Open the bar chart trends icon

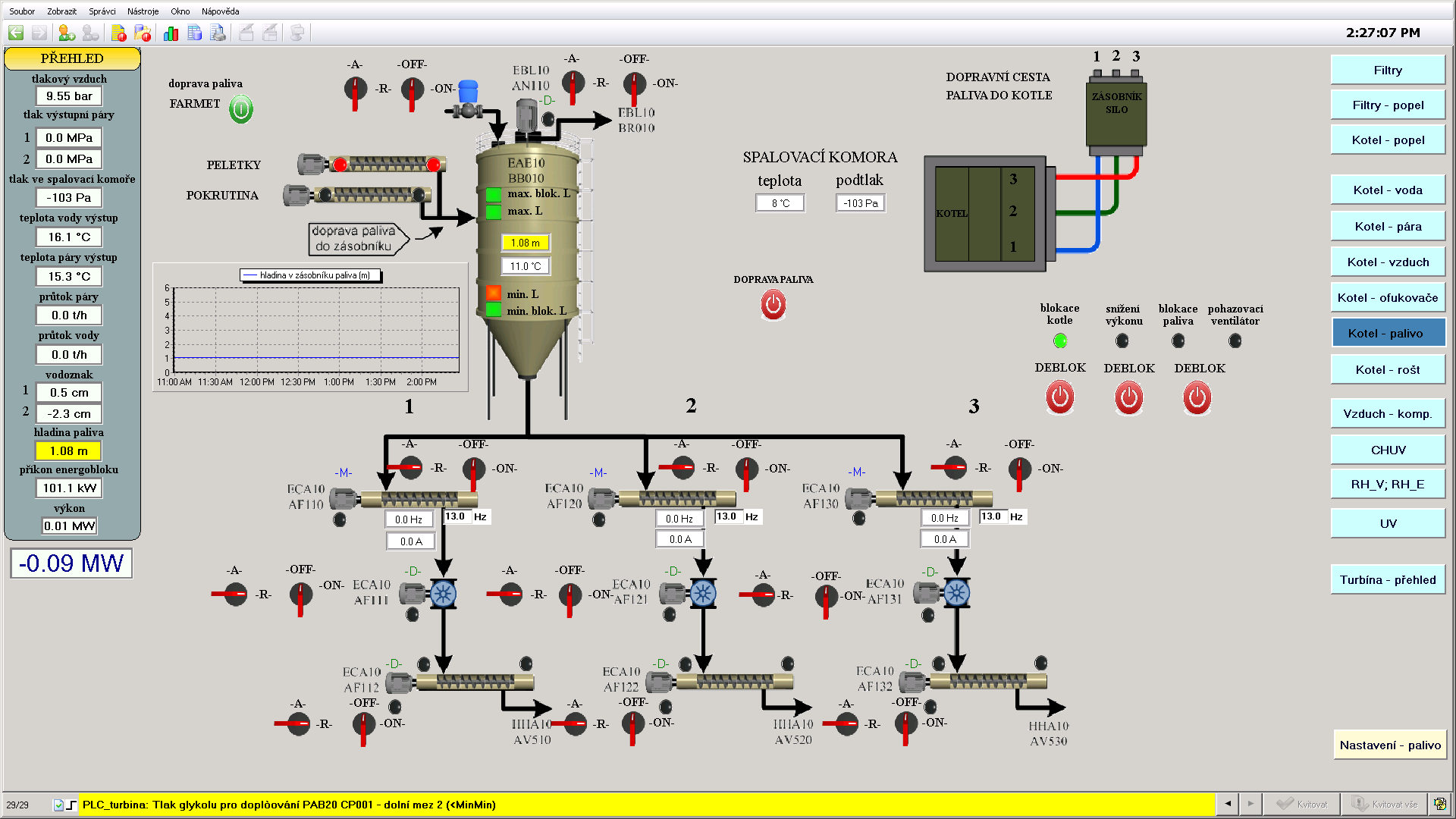click(x=171, y=33)
